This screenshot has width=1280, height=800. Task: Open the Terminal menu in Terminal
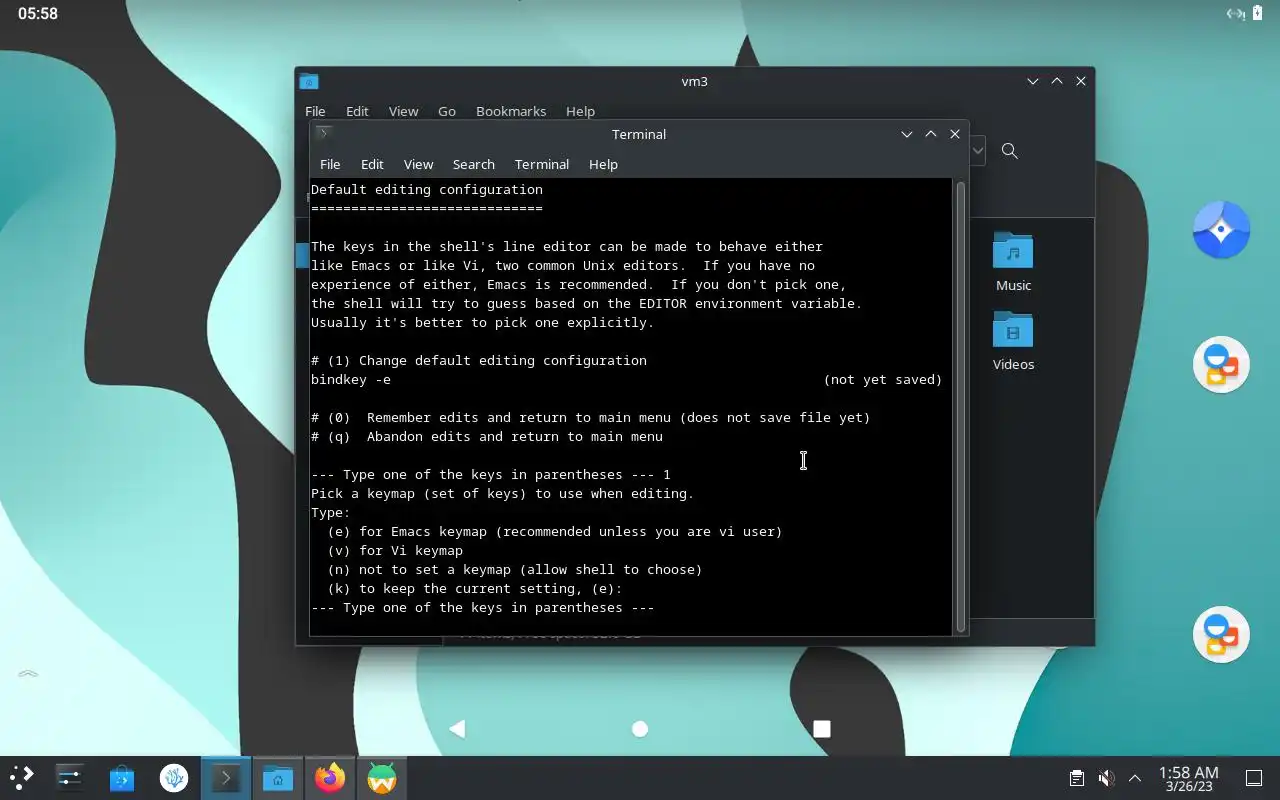pos(542,164)
